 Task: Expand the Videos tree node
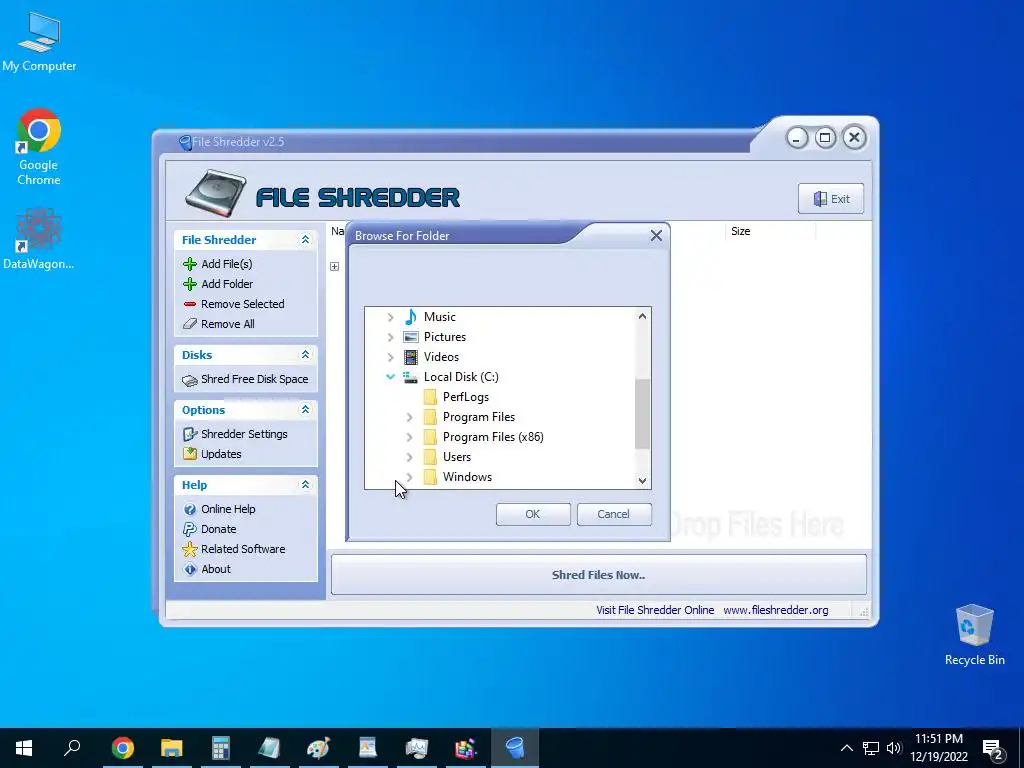pos(391,357)
